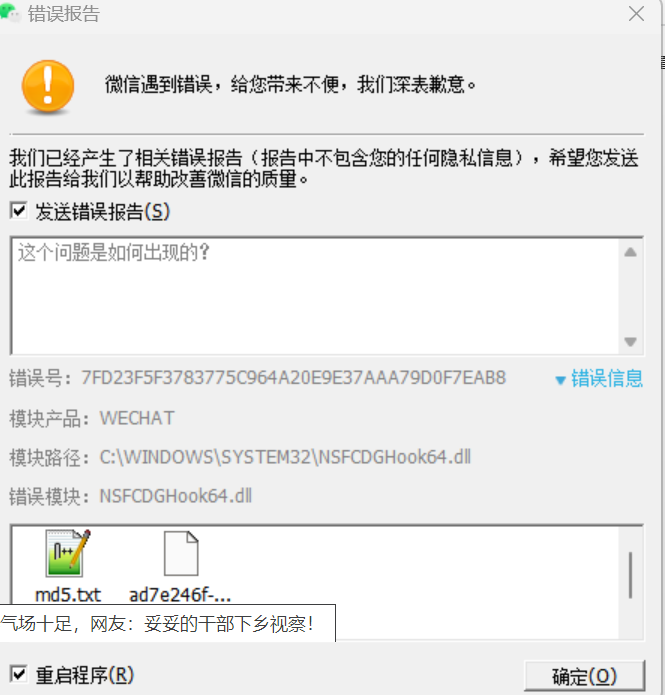This screenshot has height=695, width=665.
Task: Uncheck the 重启程序(R) checkbox
Action: [19, 675]
